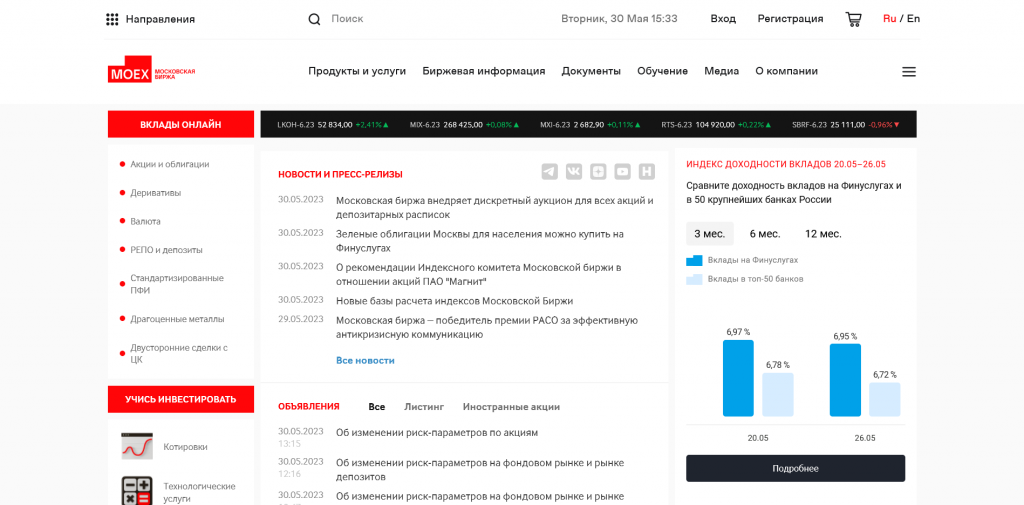The height and width of the screenshot is (505, 1024).
Task: Open the Все новости link
Action: click(x=365, y=360)
